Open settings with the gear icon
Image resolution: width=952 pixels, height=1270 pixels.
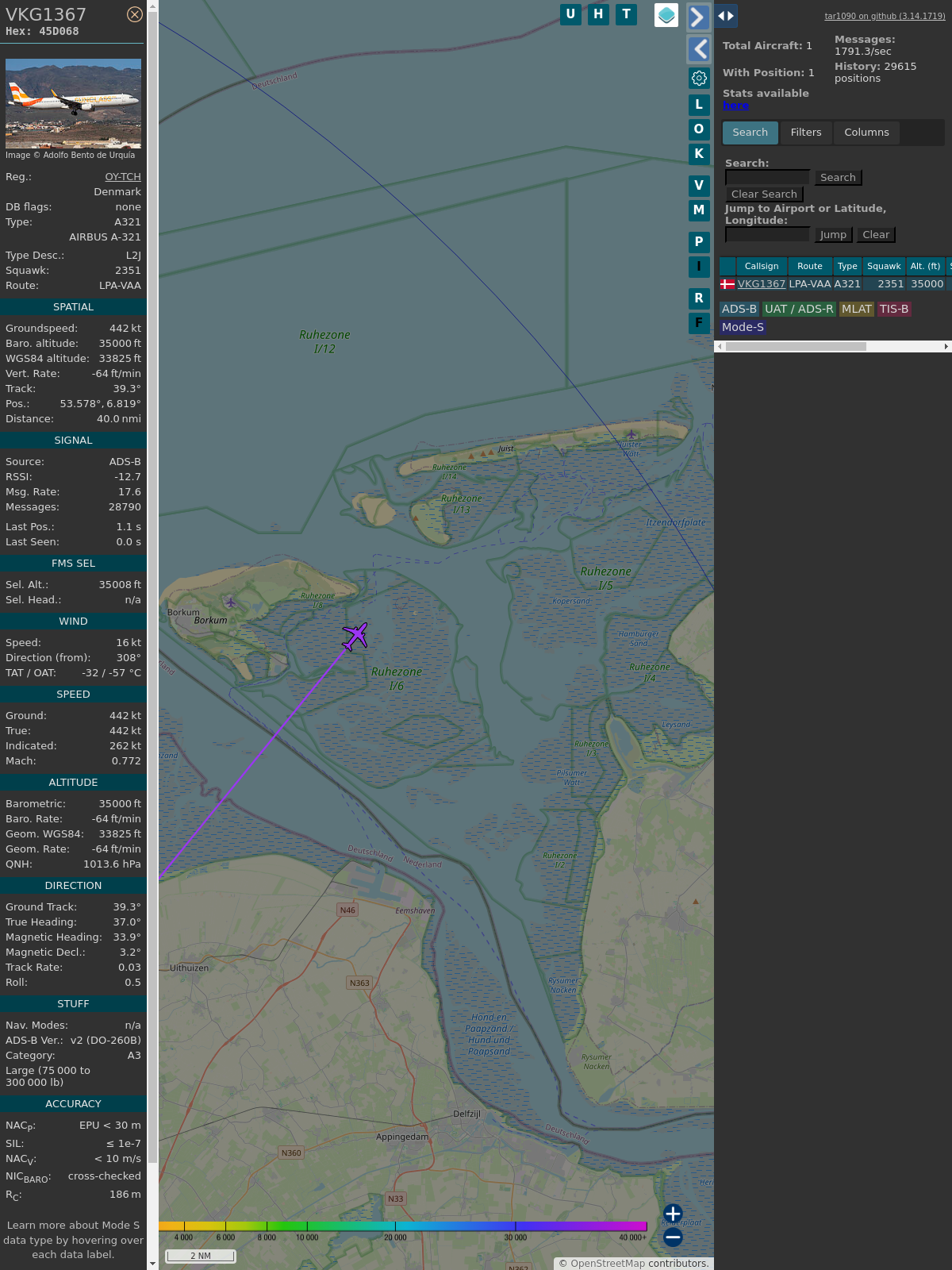click(x=699, y=78)
